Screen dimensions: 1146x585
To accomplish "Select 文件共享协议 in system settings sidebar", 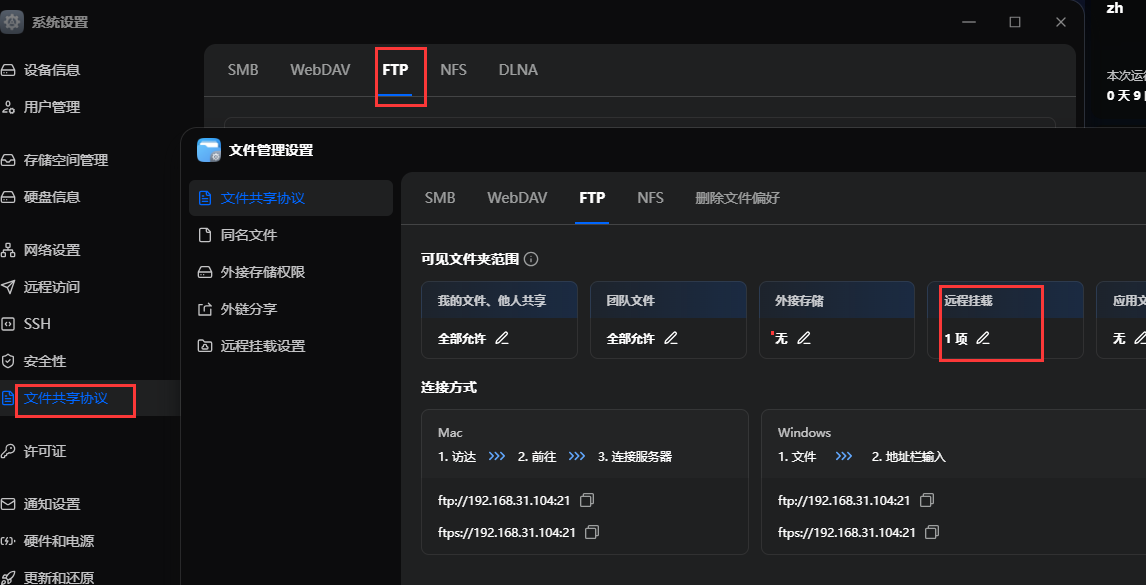I will pos(66,399).
